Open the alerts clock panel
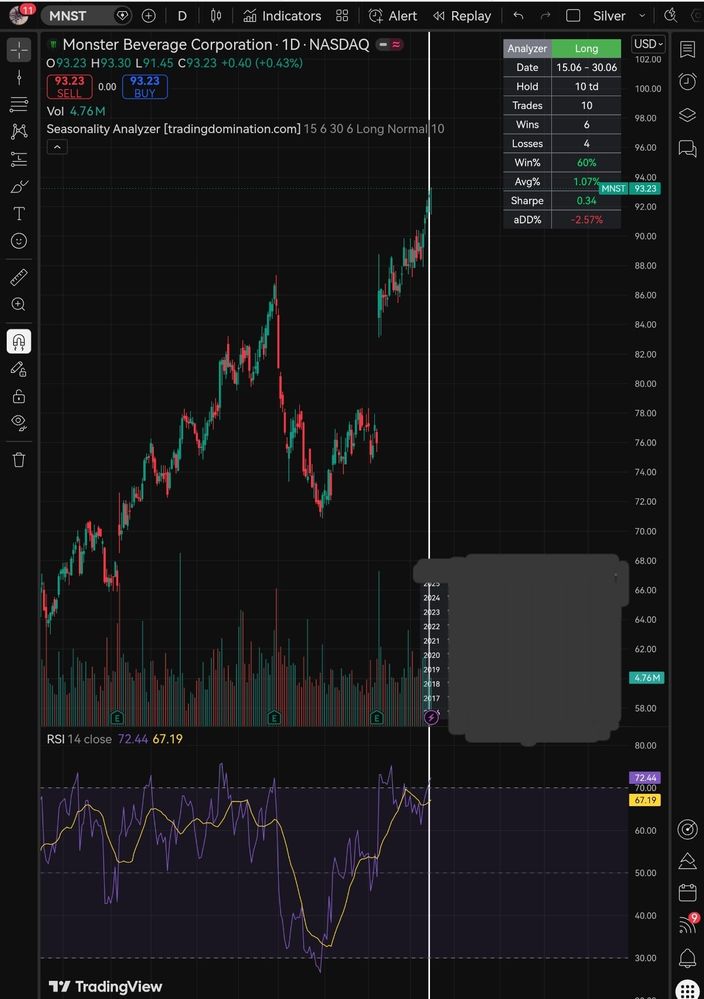Viewport: 704px width, 999px height. (687, 81)
